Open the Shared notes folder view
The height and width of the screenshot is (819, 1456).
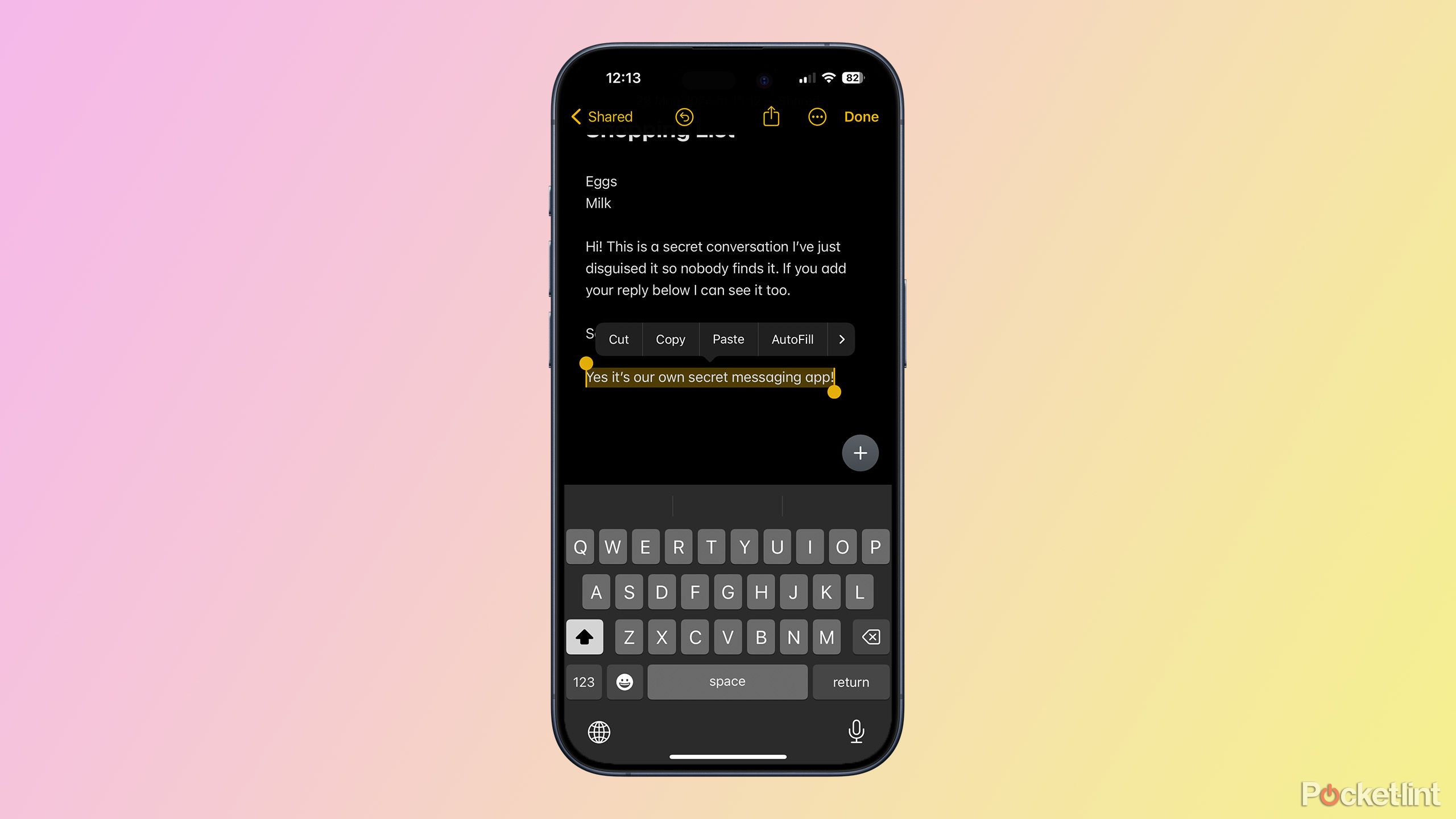click(x=600, y=117)
